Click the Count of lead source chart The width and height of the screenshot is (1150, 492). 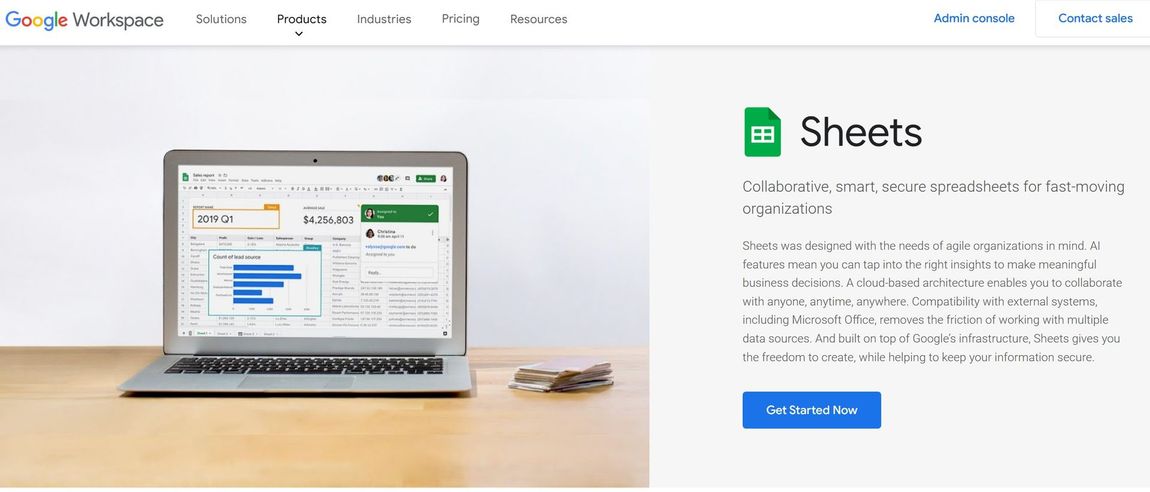point(265,283)
